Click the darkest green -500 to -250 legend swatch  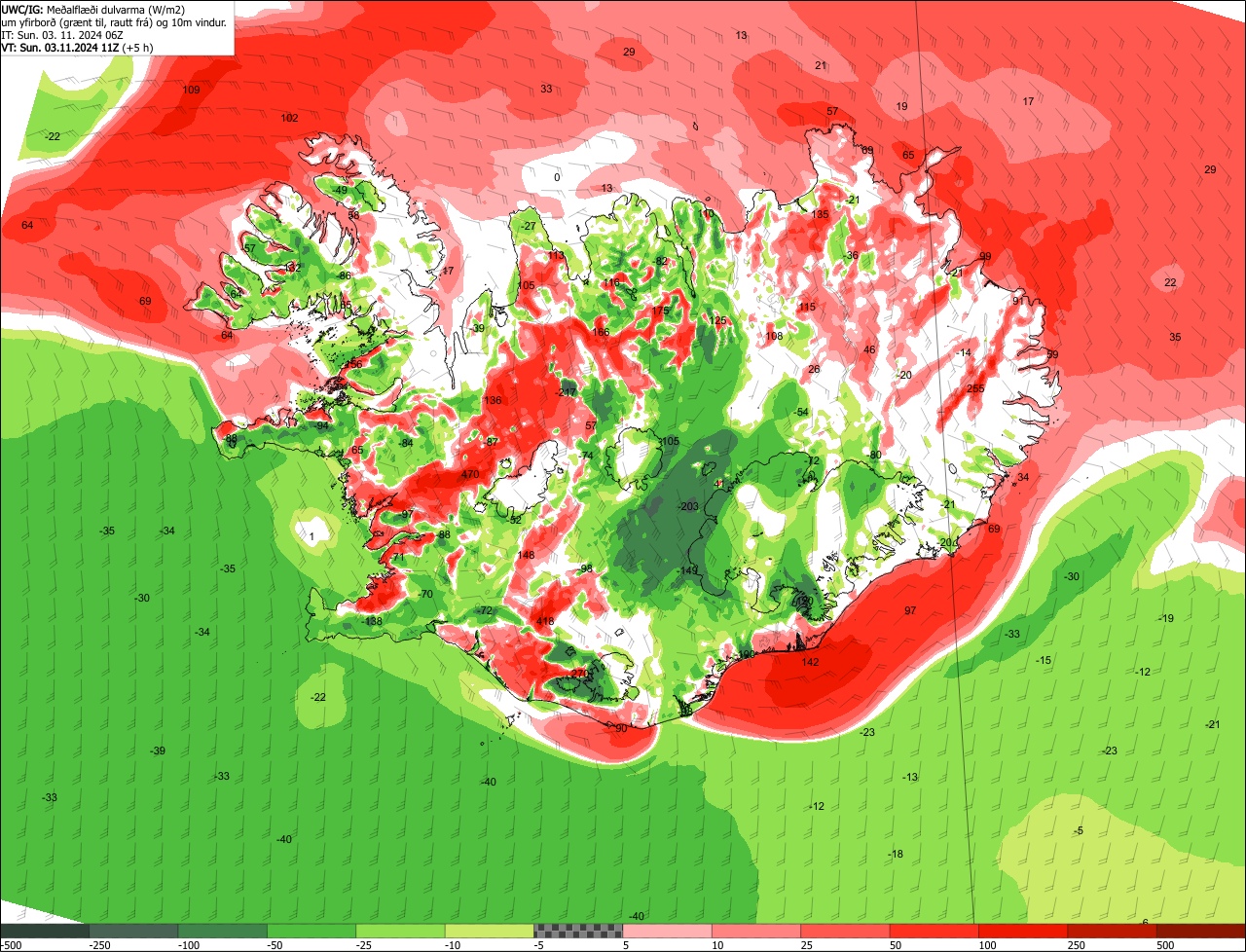45,931
